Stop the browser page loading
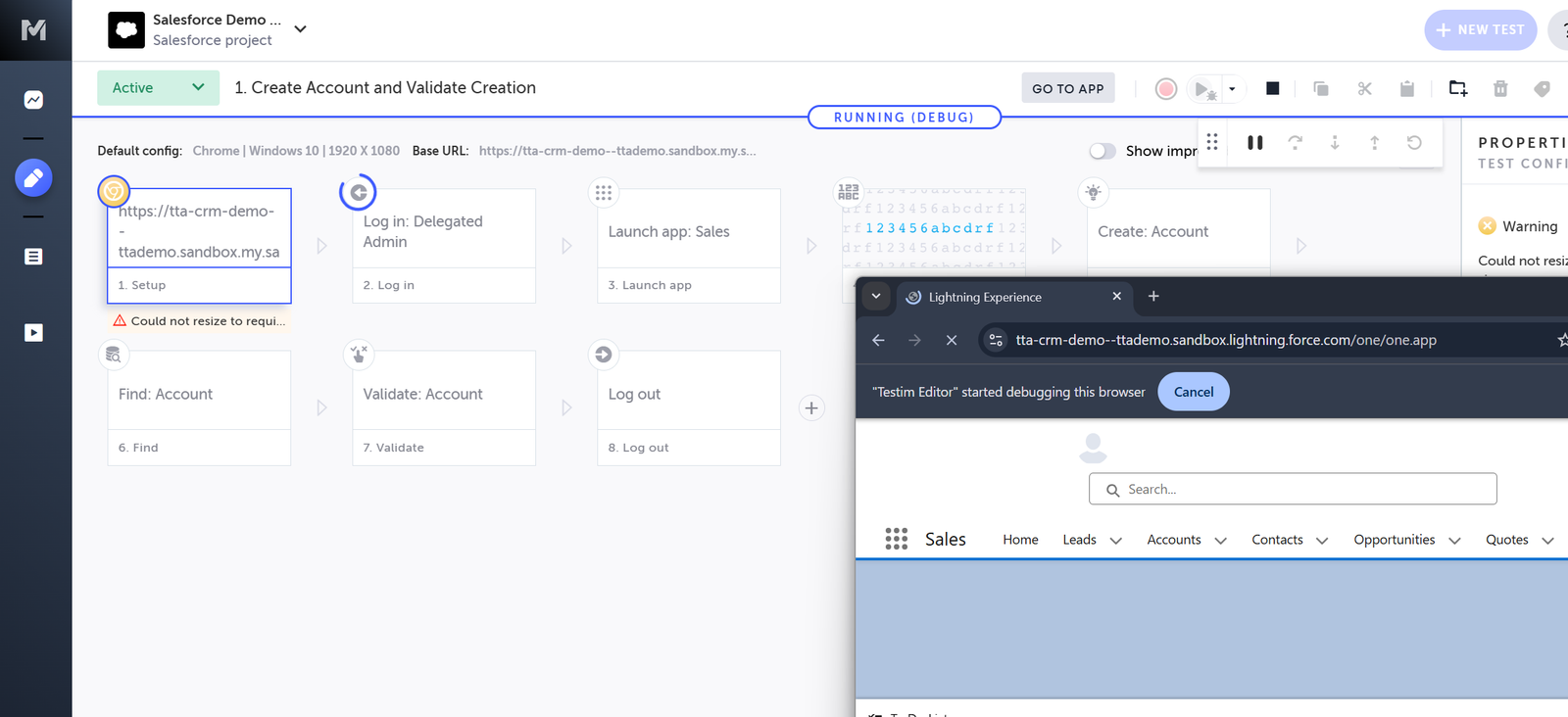This screenshot has width=1568, height=717. pyautogui.click(x=951, y=340)
